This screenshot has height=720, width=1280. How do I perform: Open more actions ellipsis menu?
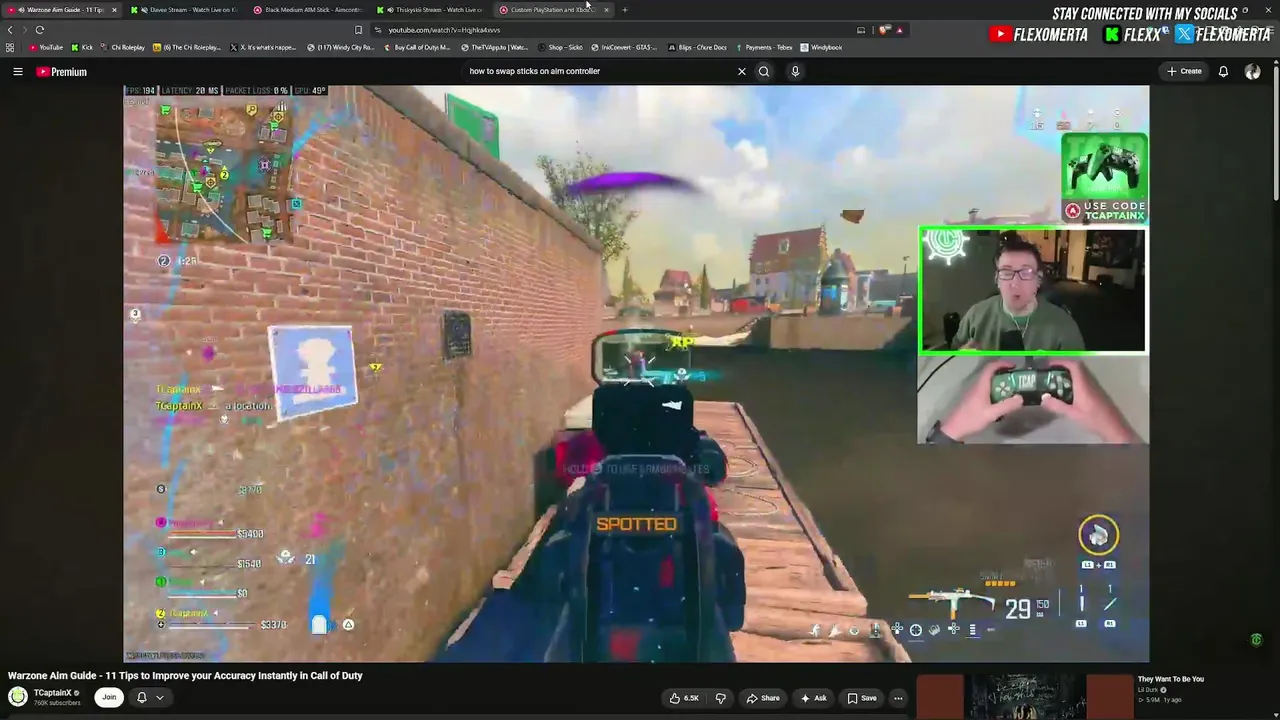[x=898, y=698]
